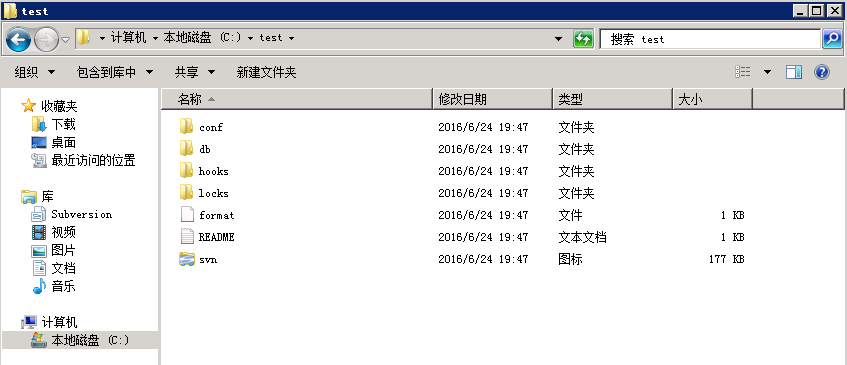Select the conf folder icon
Screen dimensions: 847x365
(x=186, y=127)
